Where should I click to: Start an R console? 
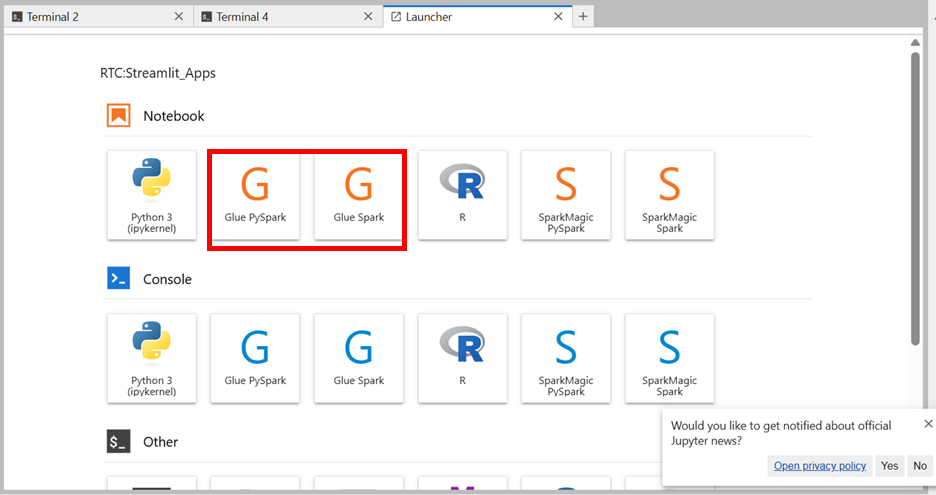pos(463,358)
